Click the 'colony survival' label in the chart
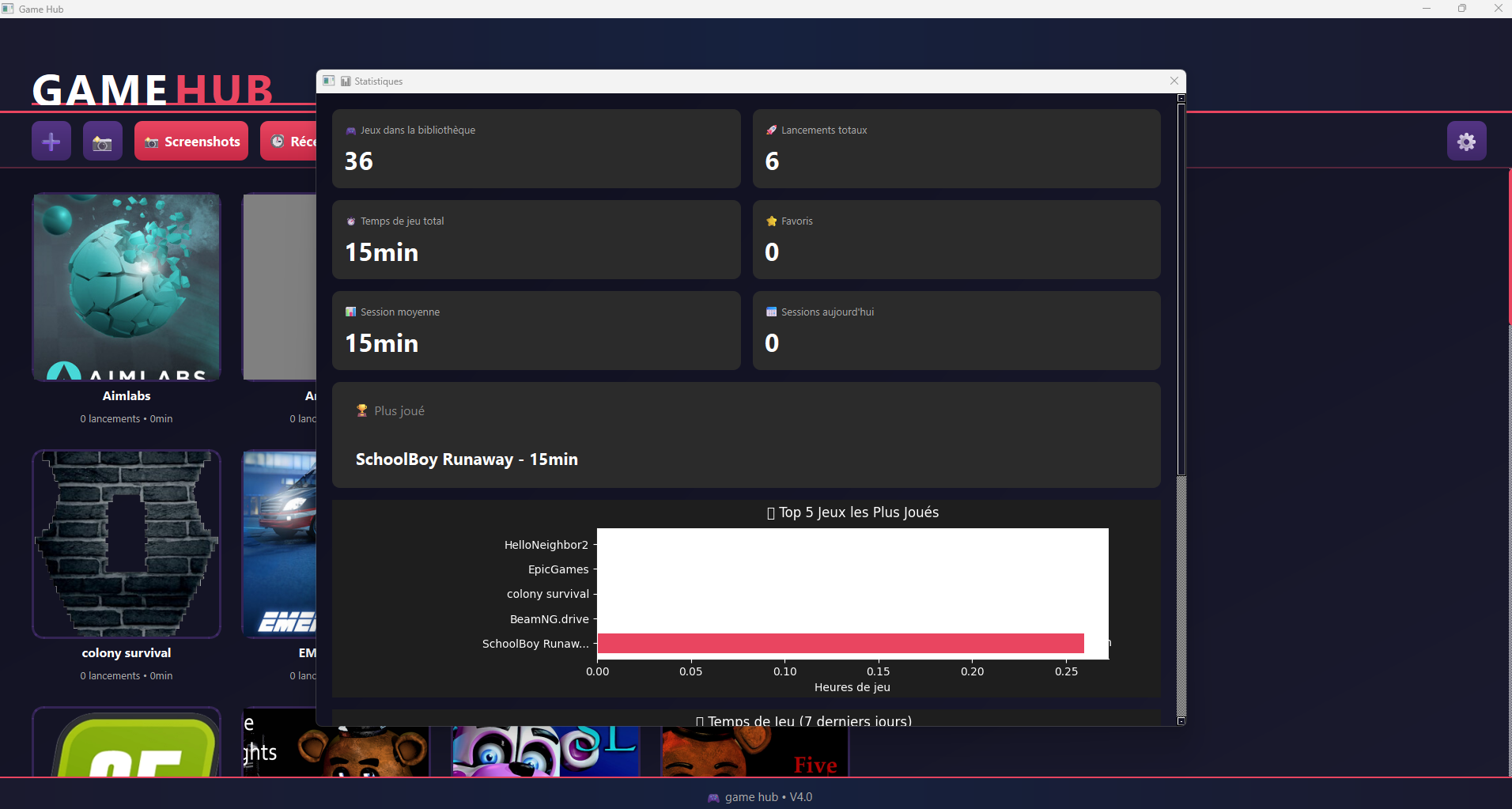Viewport: 1512px width, 809px height. coord(548,594)
